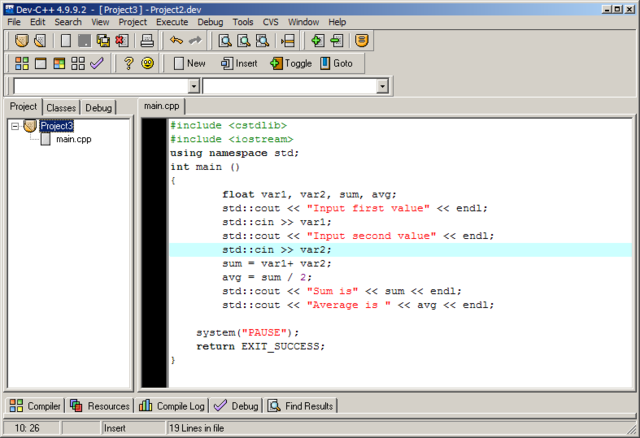Undo the last edit with arrow icon
The width and height of the screenshot is (640, 438).
(176, 40)
